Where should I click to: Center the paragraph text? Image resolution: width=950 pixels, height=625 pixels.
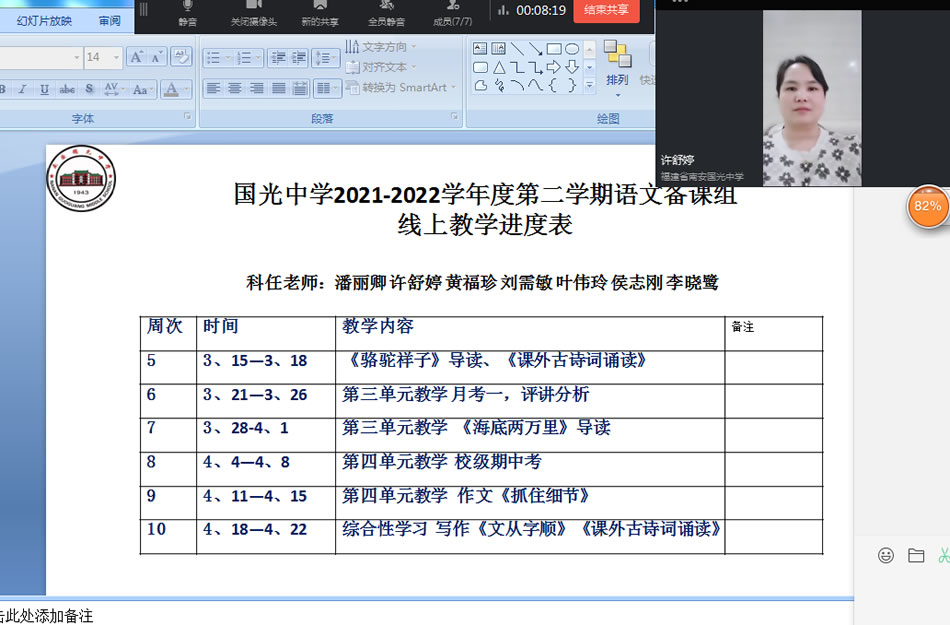235,89
